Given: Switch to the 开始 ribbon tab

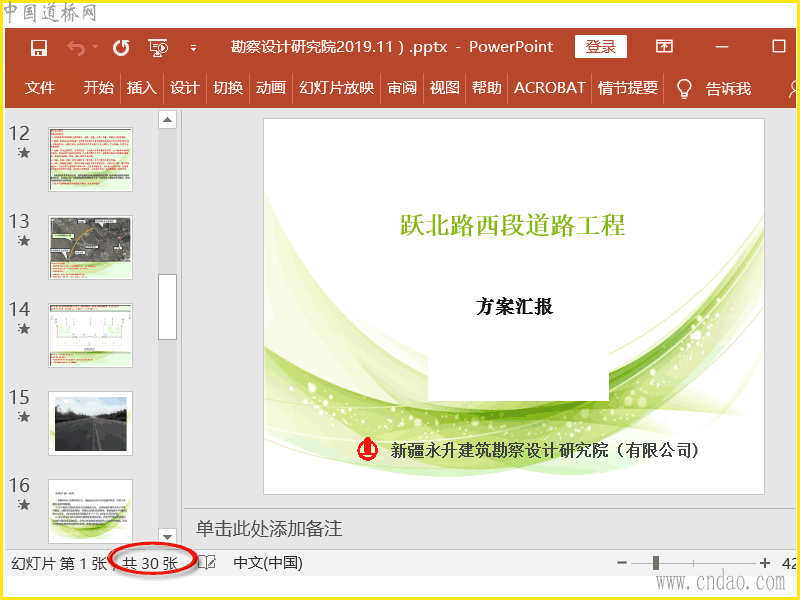Looking at the screenshot, I should (98, 88).
